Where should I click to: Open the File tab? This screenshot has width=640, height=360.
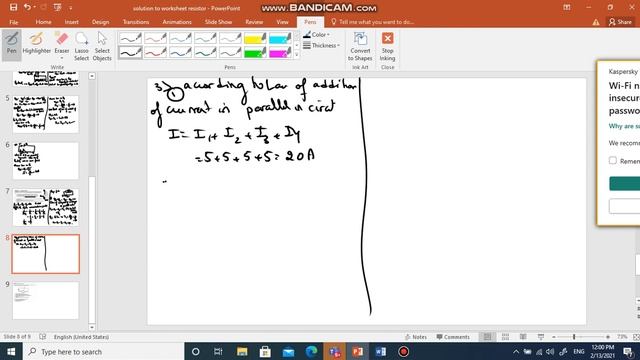pyautogui.click(x=13, y=22)
